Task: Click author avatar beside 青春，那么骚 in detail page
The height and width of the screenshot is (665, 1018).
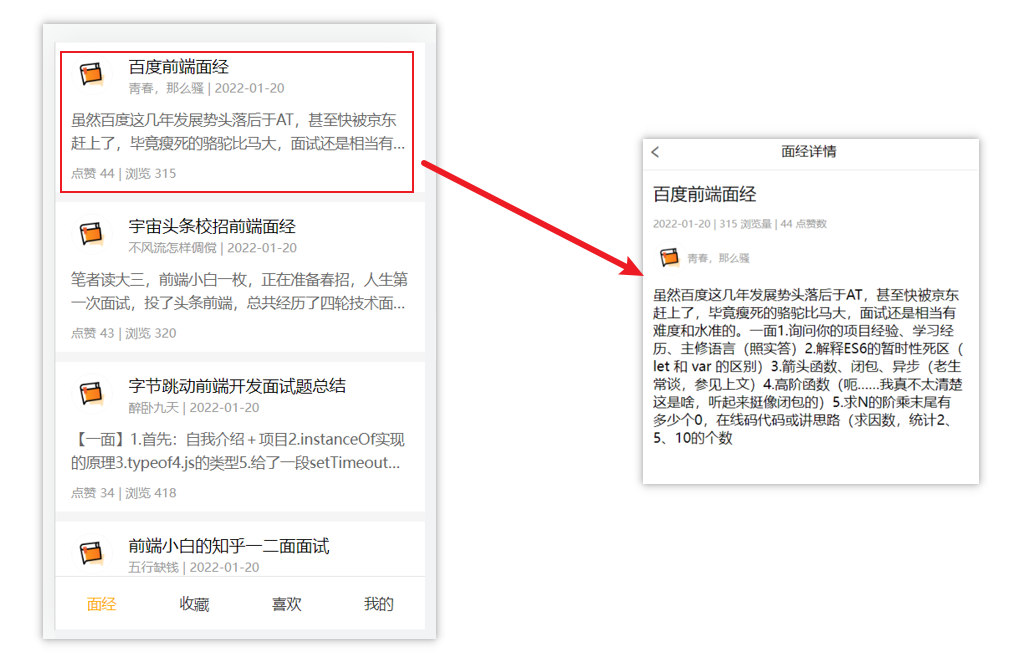Action: coord(669,257)
